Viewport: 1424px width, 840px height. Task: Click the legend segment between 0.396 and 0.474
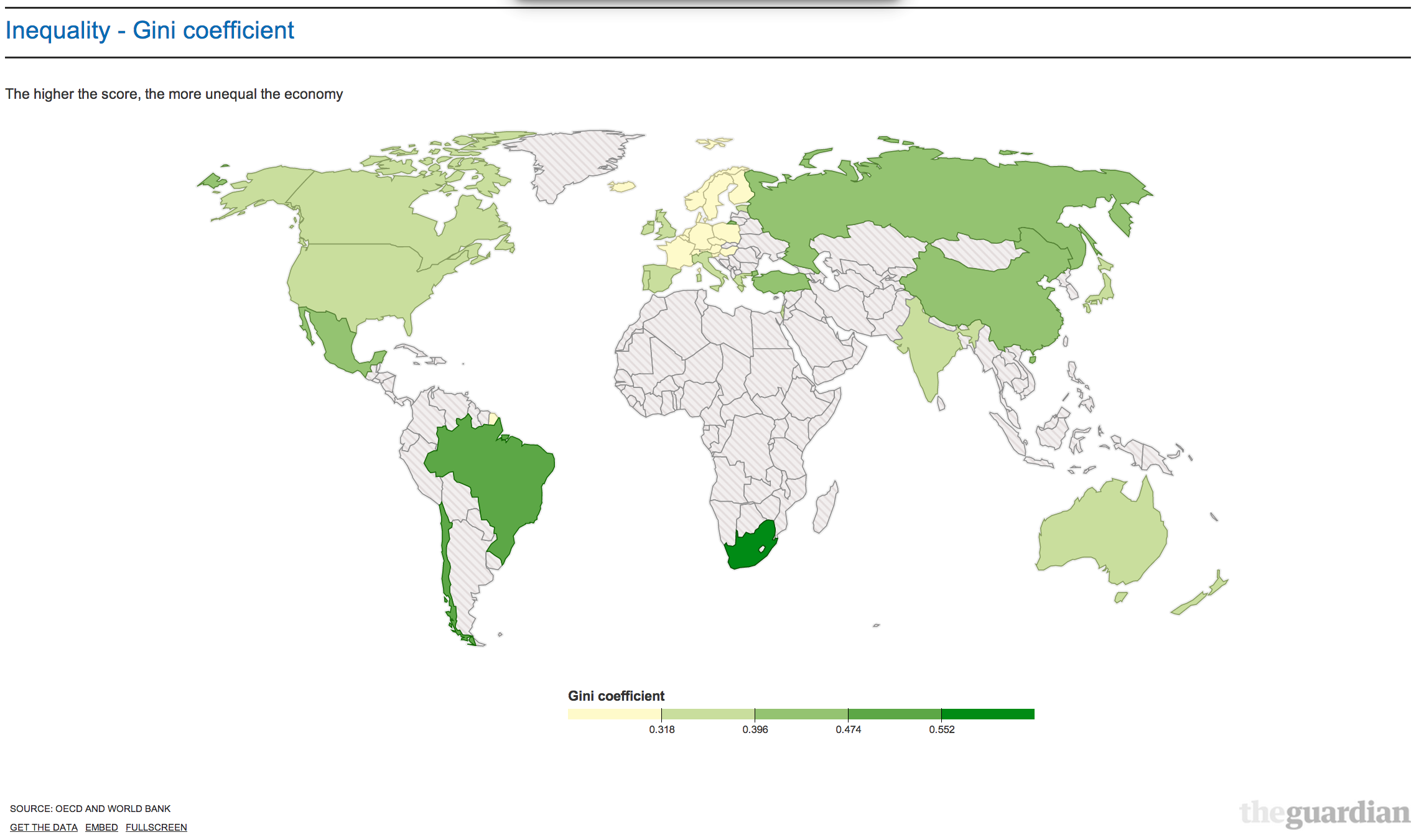[x=801, y=714]
